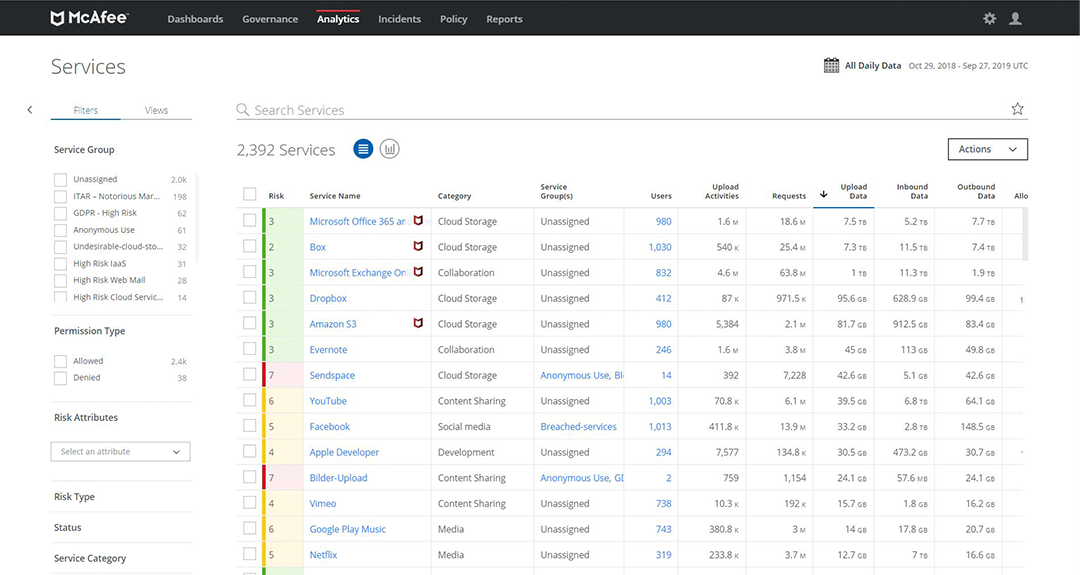Switch to chart view icon
The height and width of the screenshot is (575, 1080).
(389, 149)
